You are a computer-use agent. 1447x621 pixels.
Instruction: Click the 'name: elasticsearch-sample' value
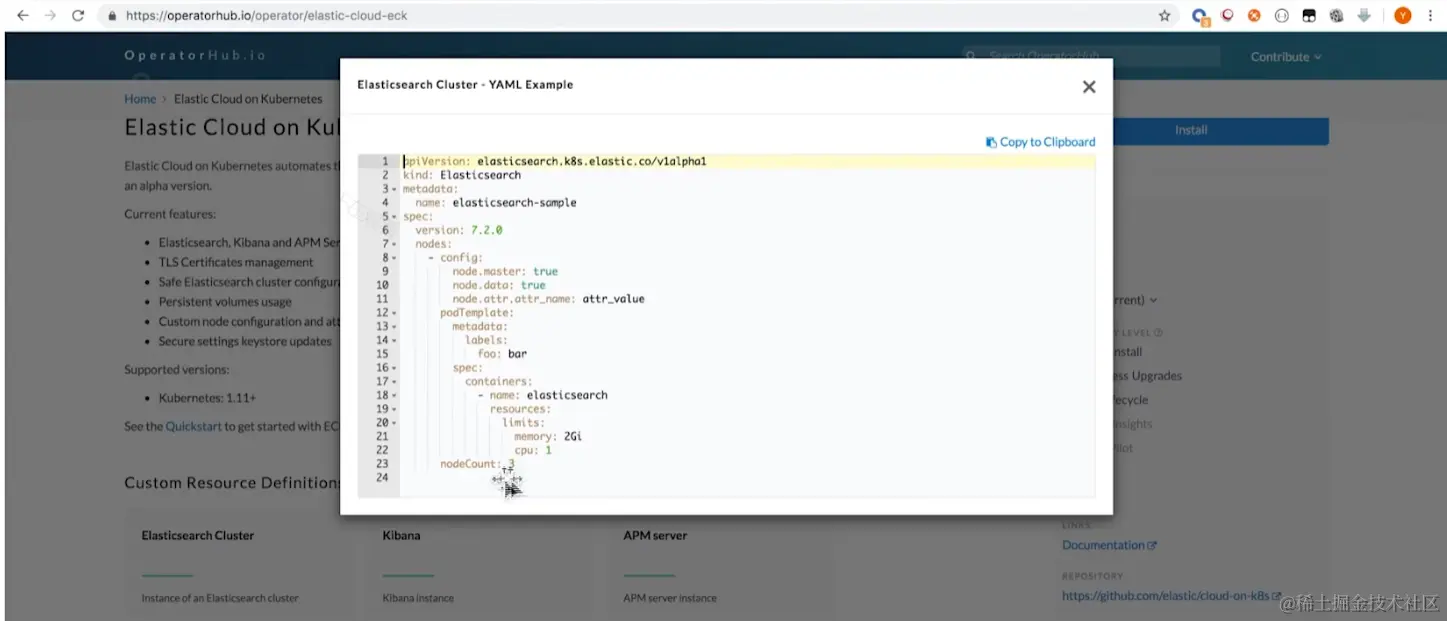515,203
